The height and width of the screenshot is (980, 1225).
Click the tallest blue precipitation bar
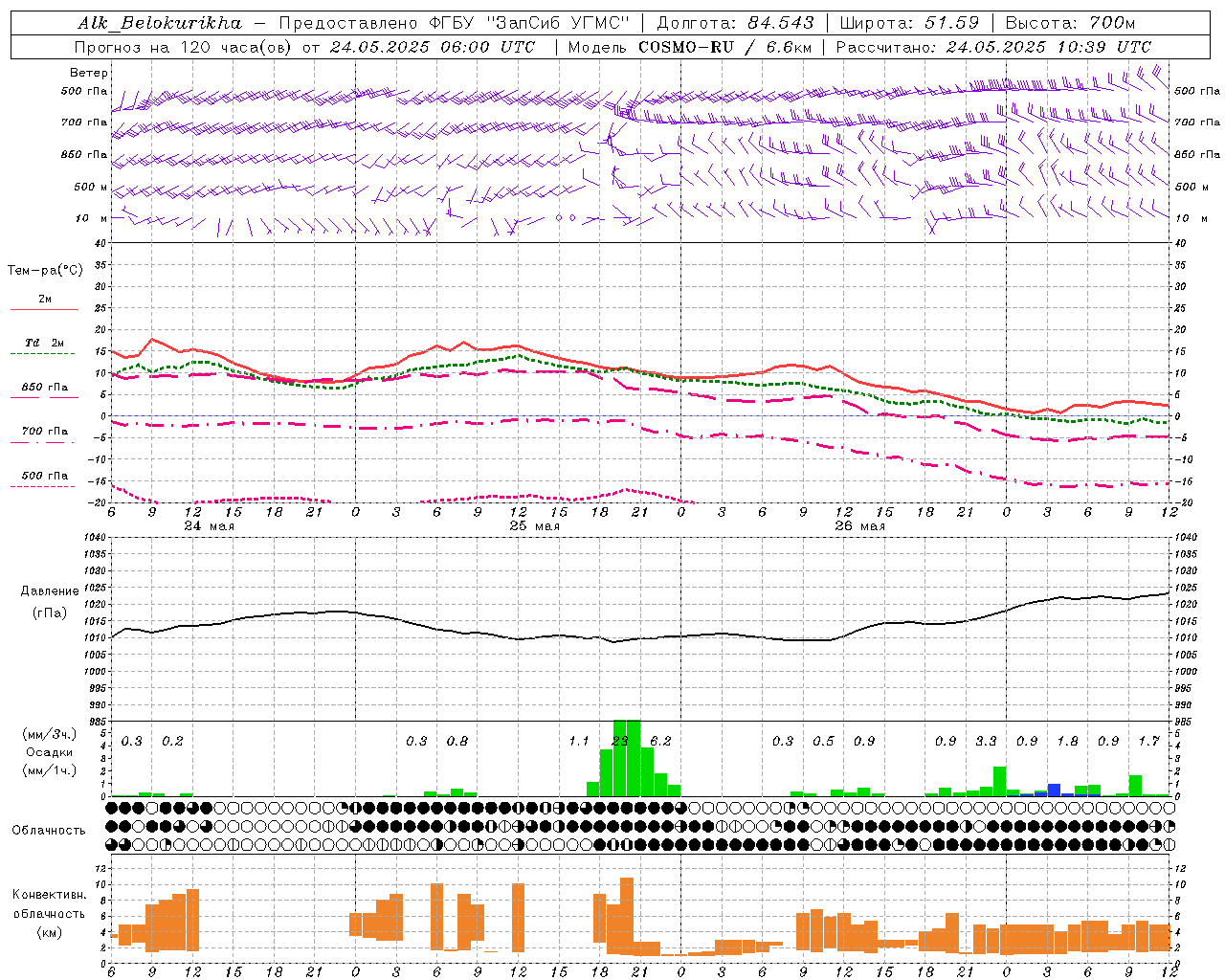tap(1054, 790)
